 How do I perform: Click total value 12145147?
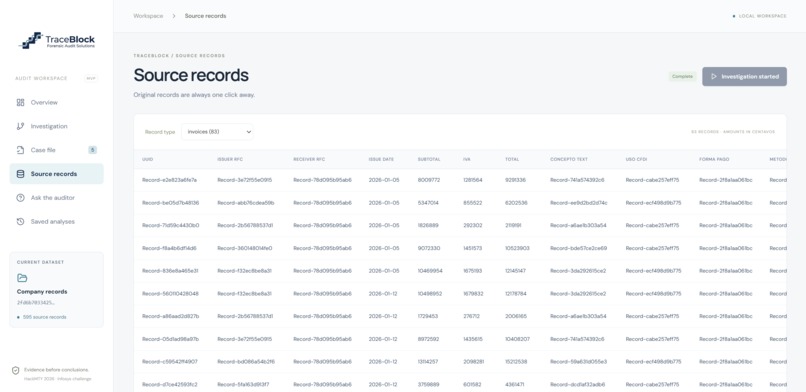pyautogui.click(x=516, y=271)
